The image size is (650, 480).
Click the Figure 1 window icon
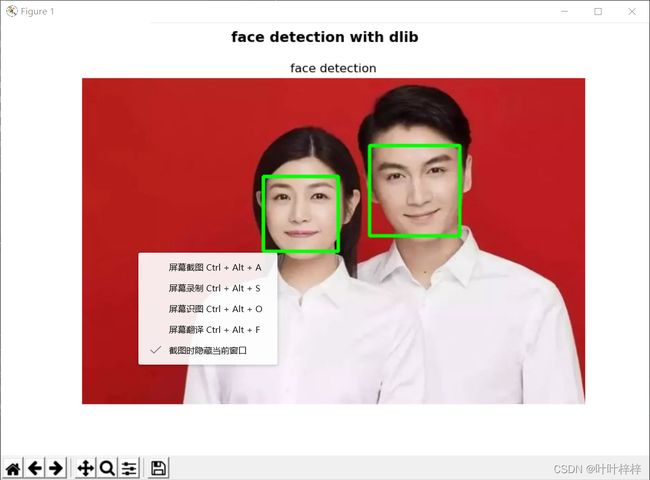pos(12,11)
